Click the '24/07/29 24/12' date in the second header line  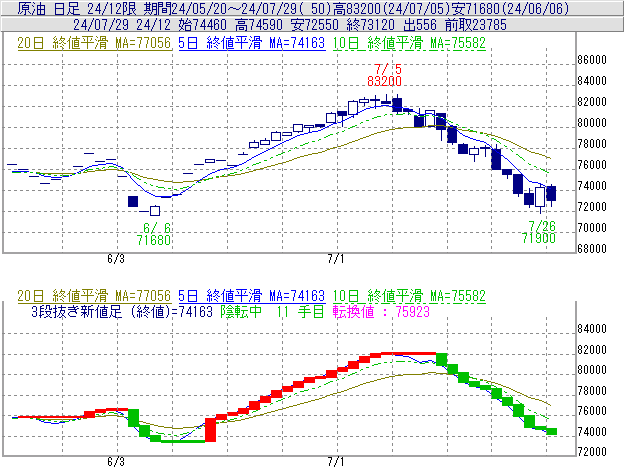click(122, 25)
